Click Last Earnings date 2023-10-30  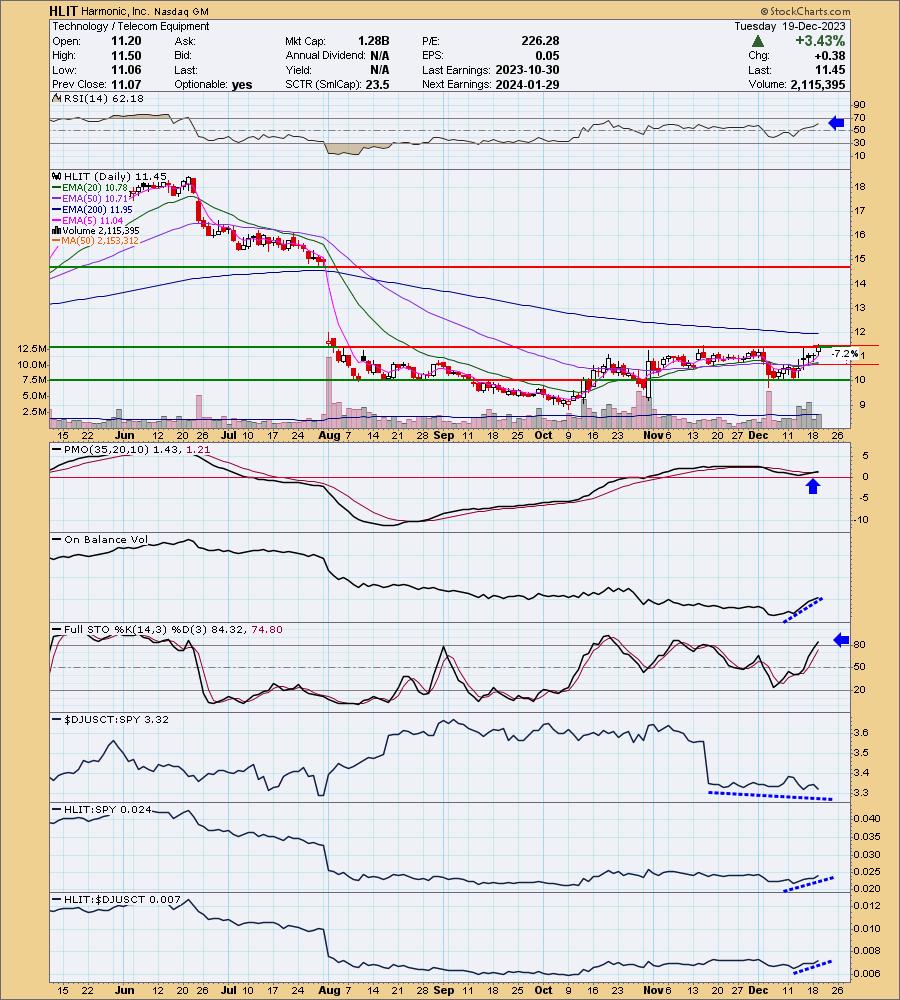coord(527,70)
